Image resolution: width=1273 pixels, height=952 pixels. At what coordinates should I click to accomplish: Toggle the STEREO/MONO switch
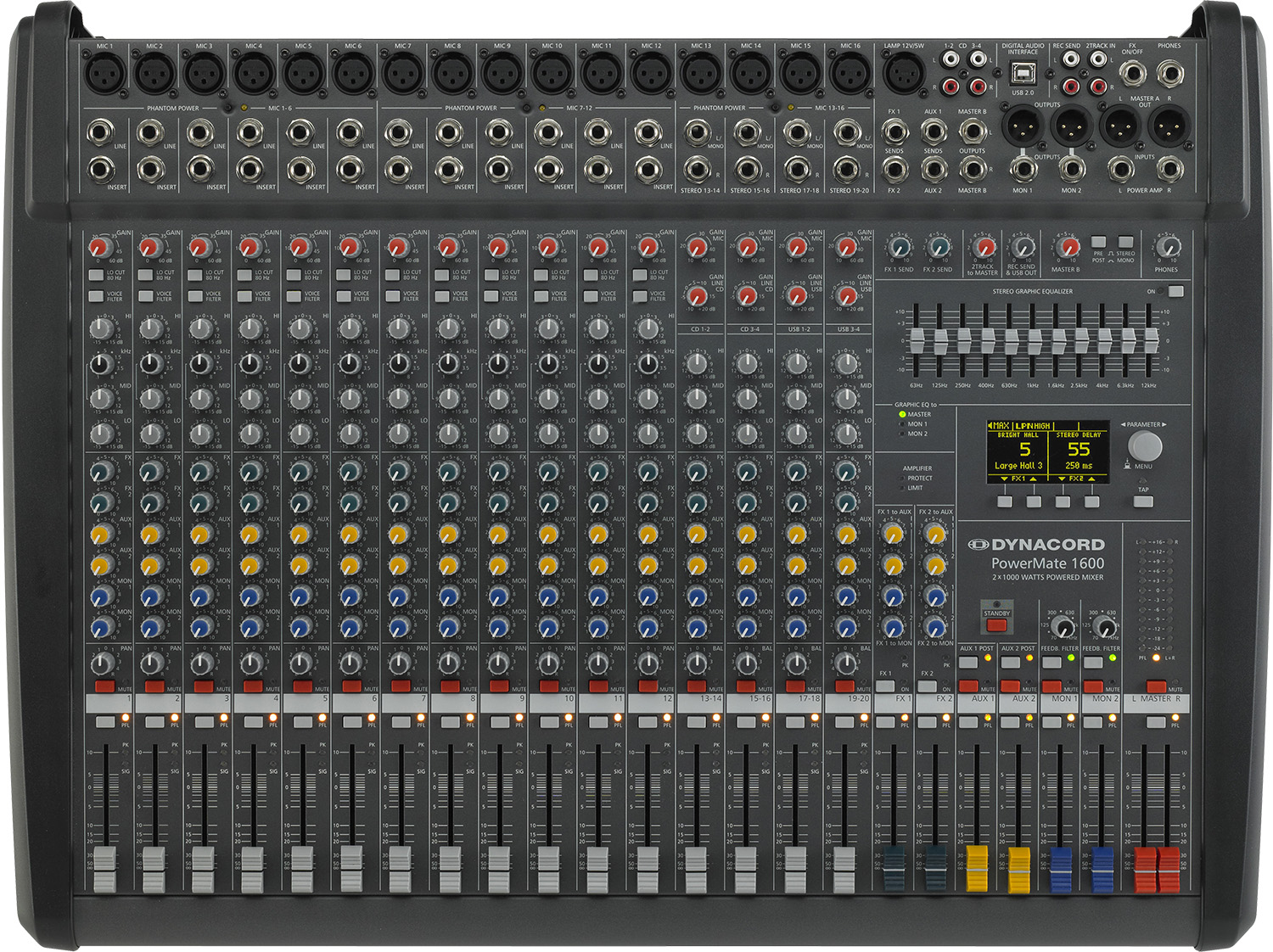[x=1125, y=242]
